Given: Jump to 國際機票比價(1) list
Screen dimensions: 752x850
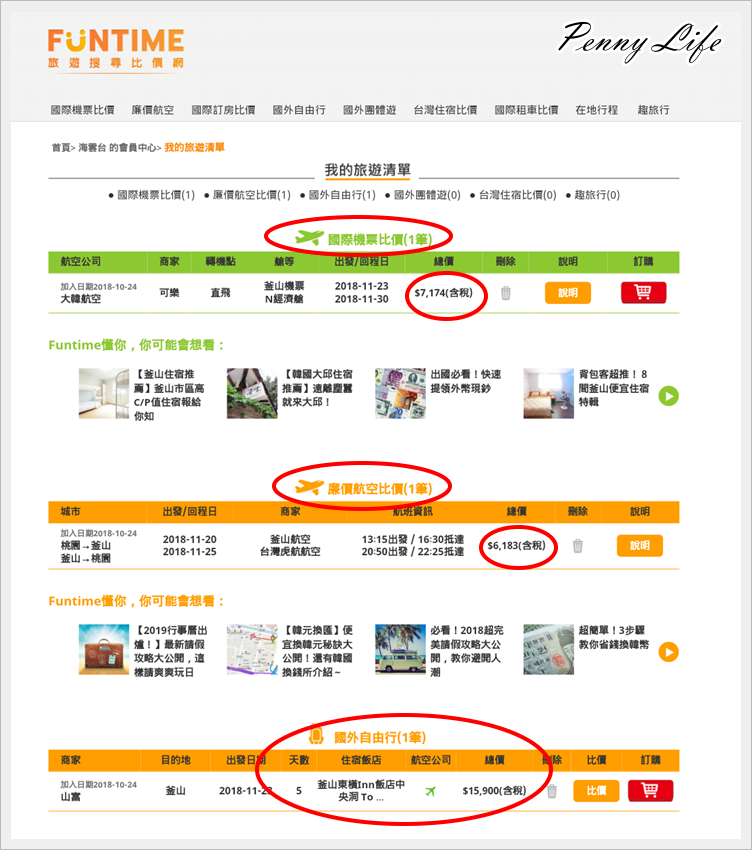Looking at the screenshot, I should (x=156, y=195).
